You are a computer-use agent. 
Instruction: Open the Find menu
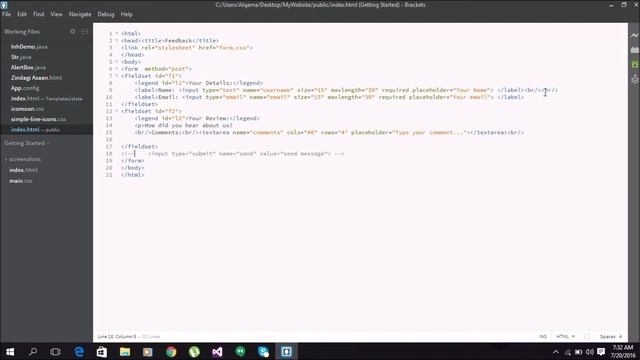coord(38,14)
